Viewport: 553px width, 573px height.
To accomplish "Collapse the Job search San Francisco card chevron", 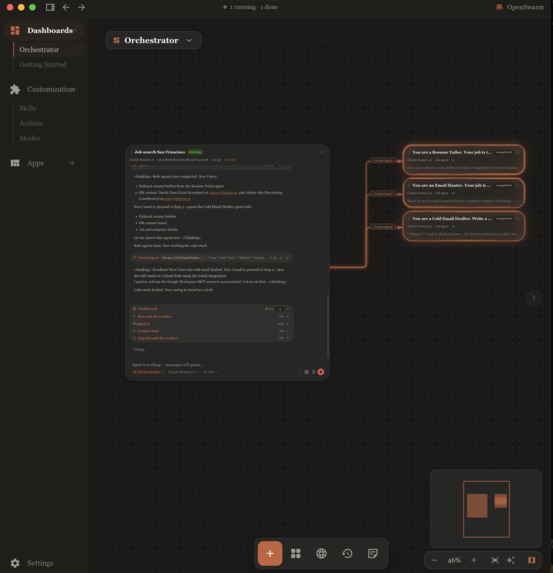I will (131, 152).
